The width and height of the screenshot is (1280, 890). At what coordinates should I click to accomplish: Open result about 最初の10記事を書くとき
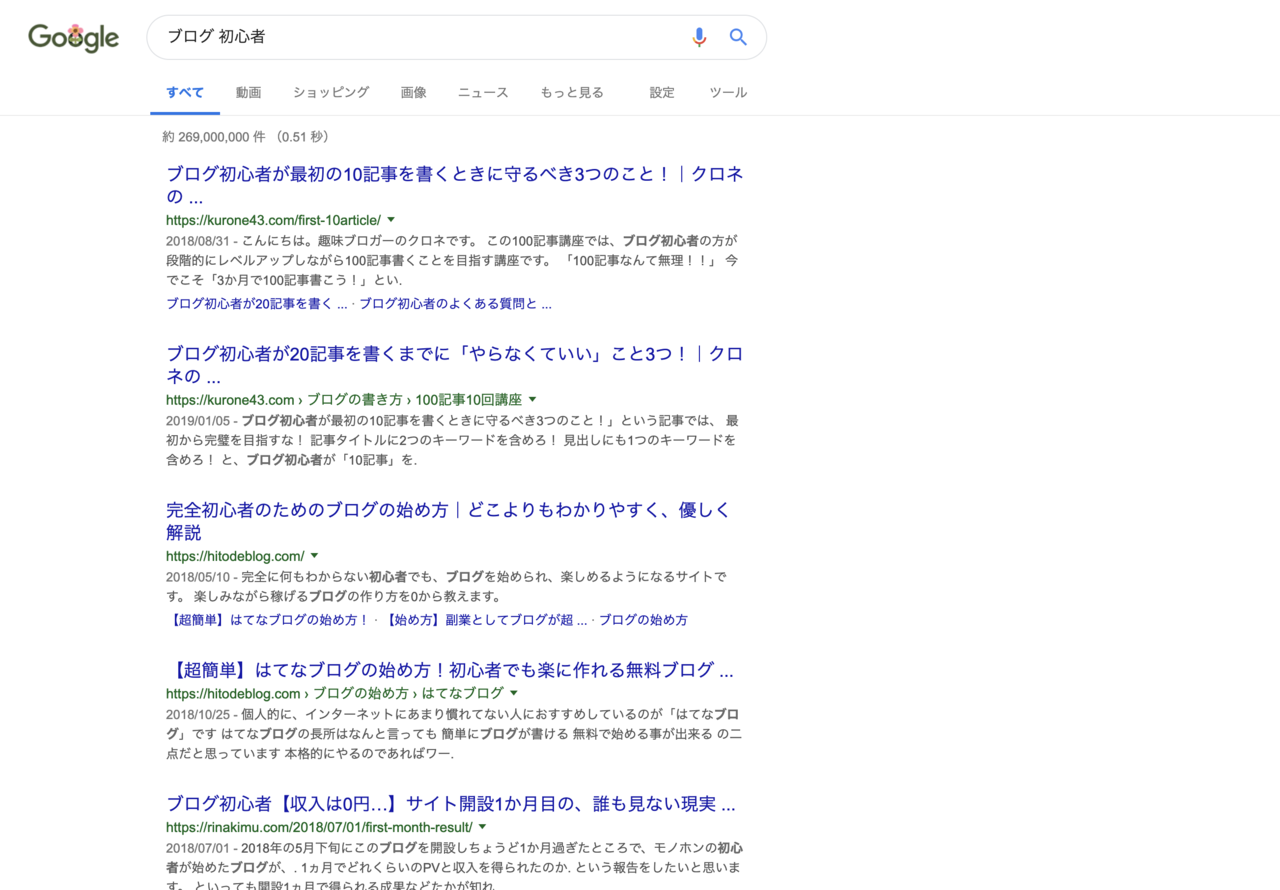[x=455, y=185]
